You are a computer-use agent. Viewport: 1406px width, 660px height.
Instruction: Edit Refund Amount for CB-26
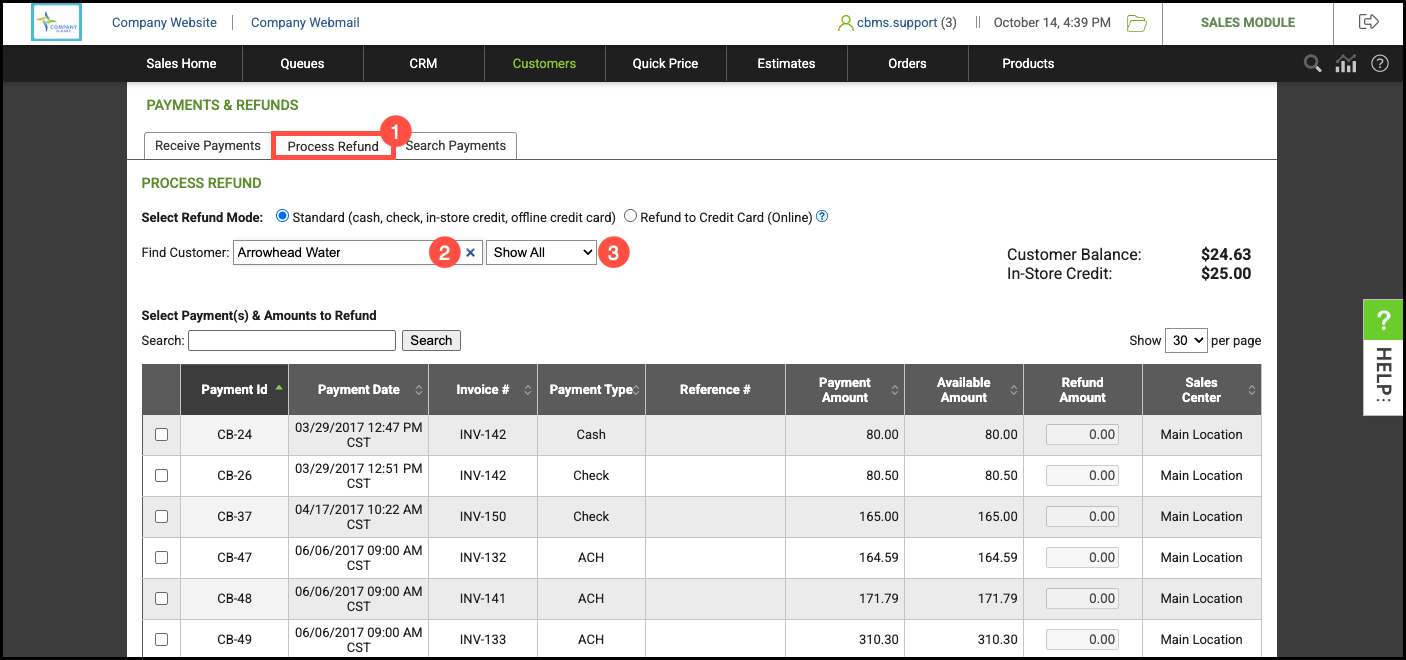[1082, 476]
